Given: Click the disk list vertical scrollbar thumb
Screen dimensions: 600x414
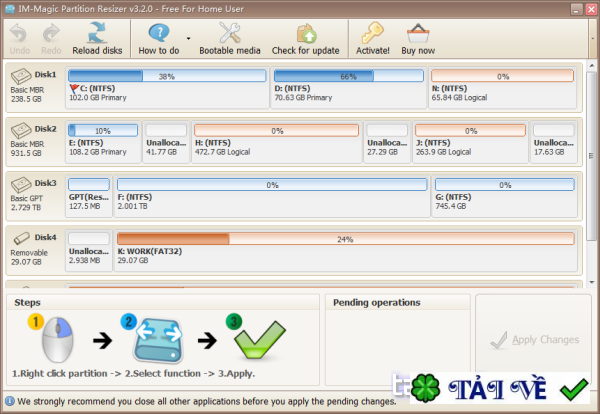Looking at the screenshot, I should tap(592, 155).
